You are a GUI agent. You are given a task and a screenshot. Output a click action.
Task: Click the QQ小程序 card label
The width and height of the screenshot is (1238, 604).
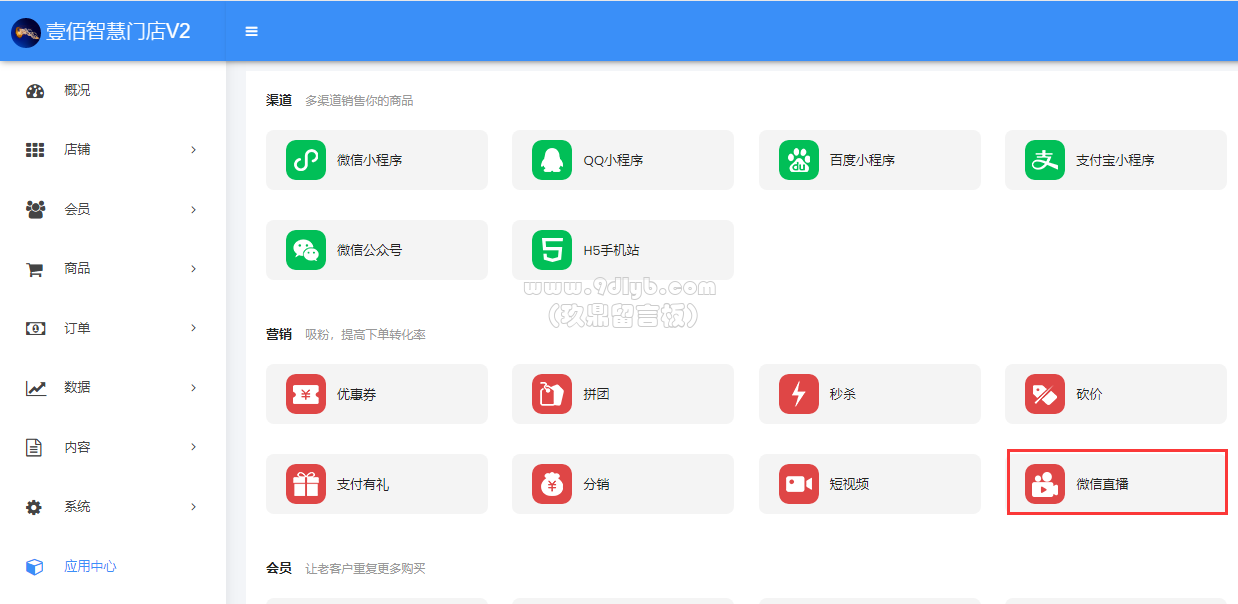613,160
